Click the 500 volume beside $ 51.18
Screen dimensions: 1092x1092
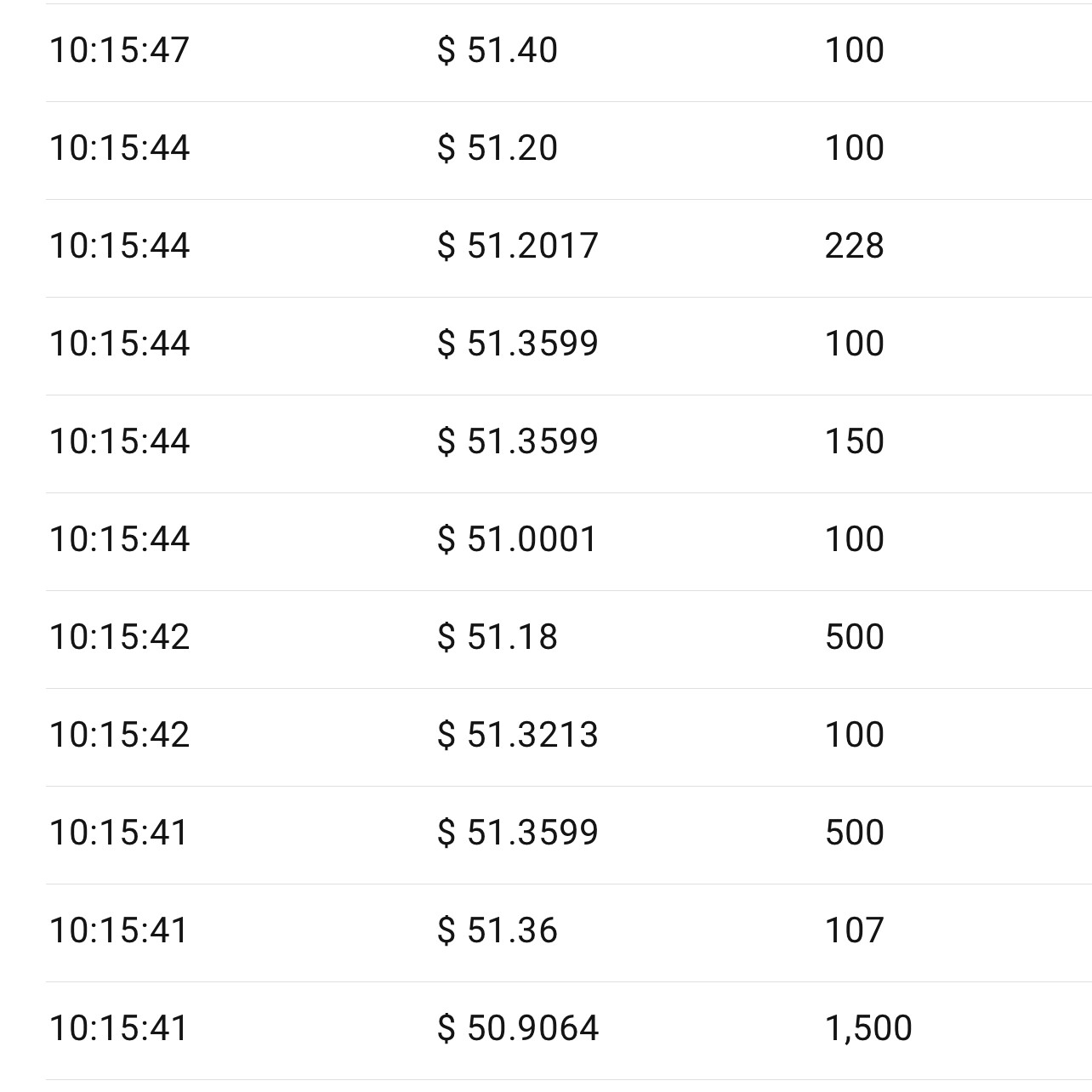(854, 637)
